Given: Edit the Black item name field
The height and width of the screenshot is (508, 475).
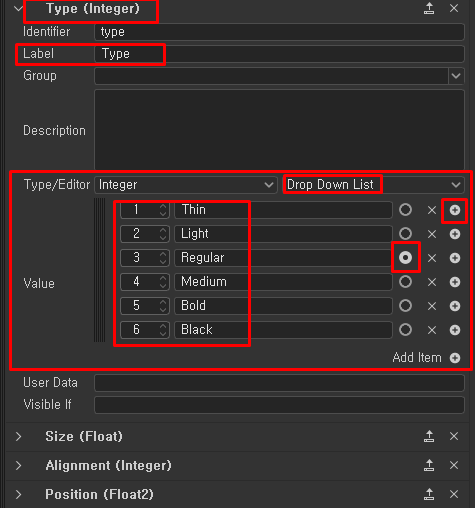Looking at the screenshot, I should (x=283, y=330).
